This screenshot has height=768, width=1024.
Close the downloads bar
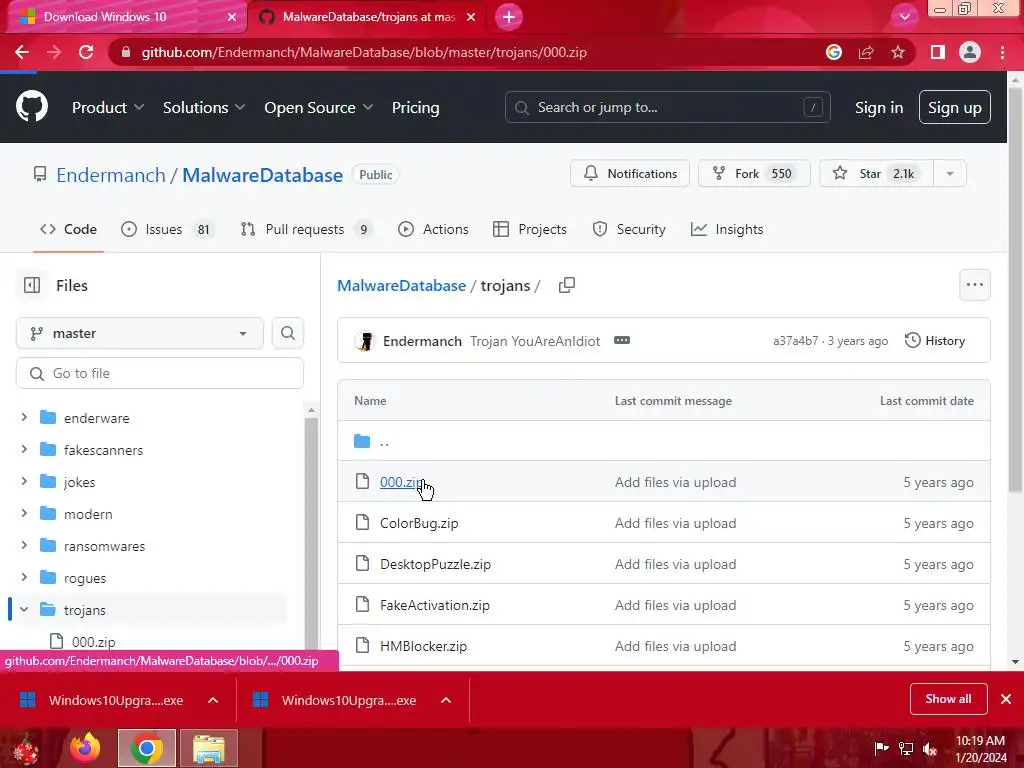(x=1006, y=699)
